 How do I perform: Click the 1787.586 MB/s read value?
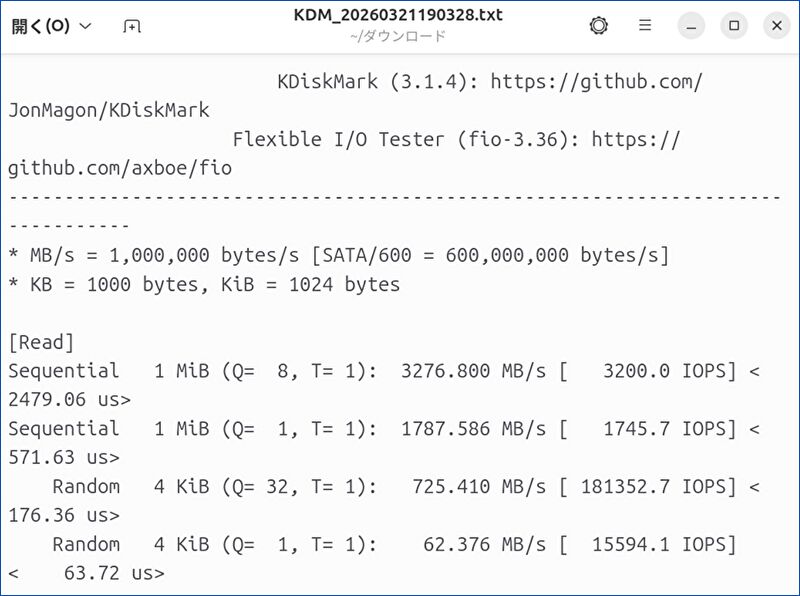pos(473,429)
